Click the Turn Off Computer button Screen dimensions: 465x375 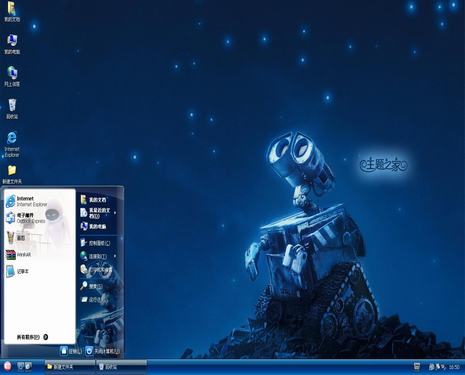103,351
